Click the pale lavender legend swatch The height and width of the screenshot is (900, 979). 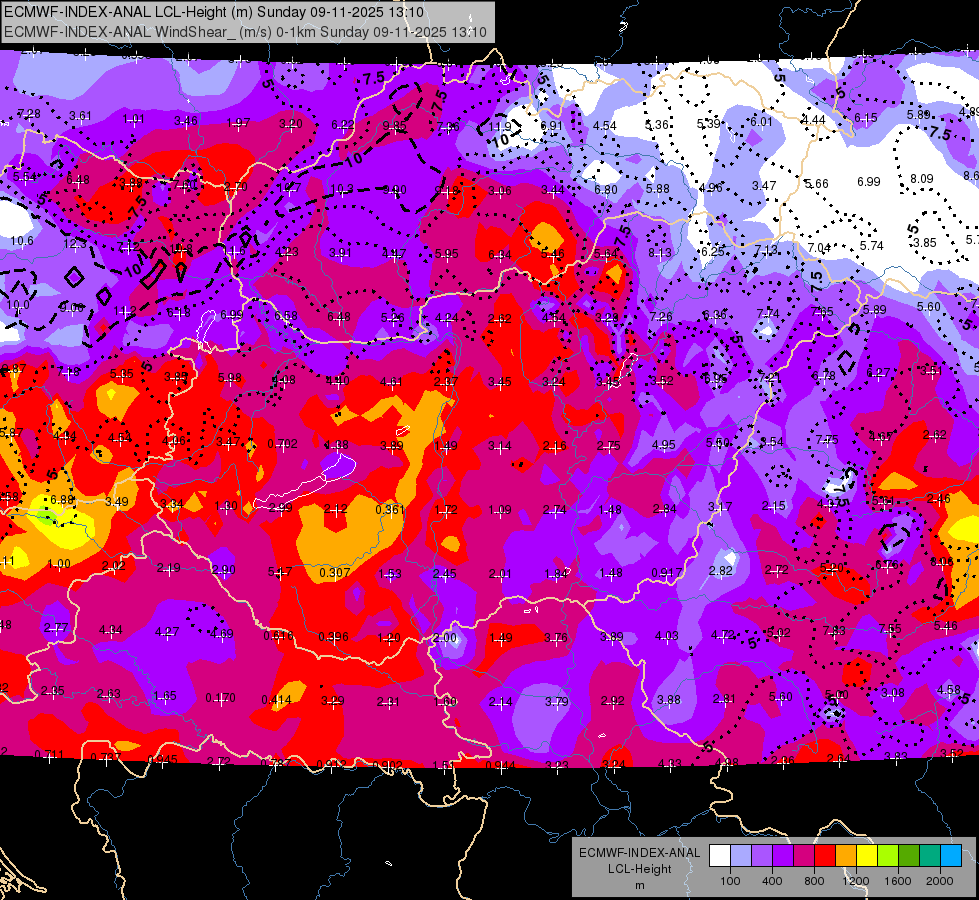click(x=741, y=855)
